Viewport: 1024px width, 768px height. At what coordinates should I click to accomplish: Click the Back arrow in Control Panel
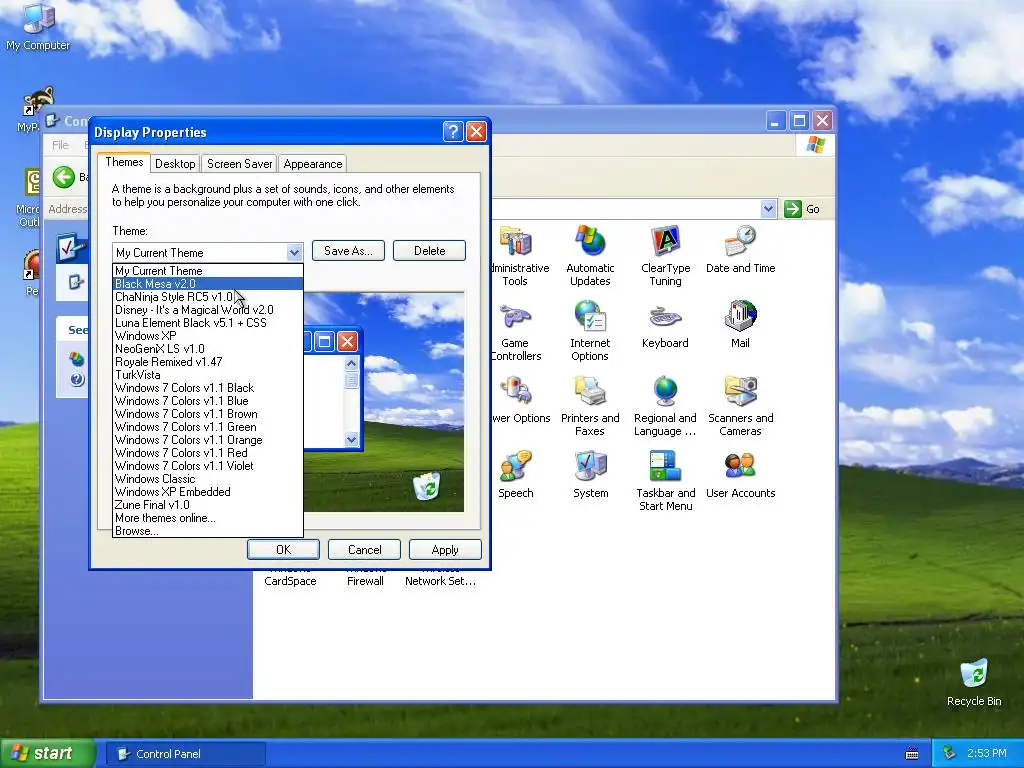[x=64, y=177]
